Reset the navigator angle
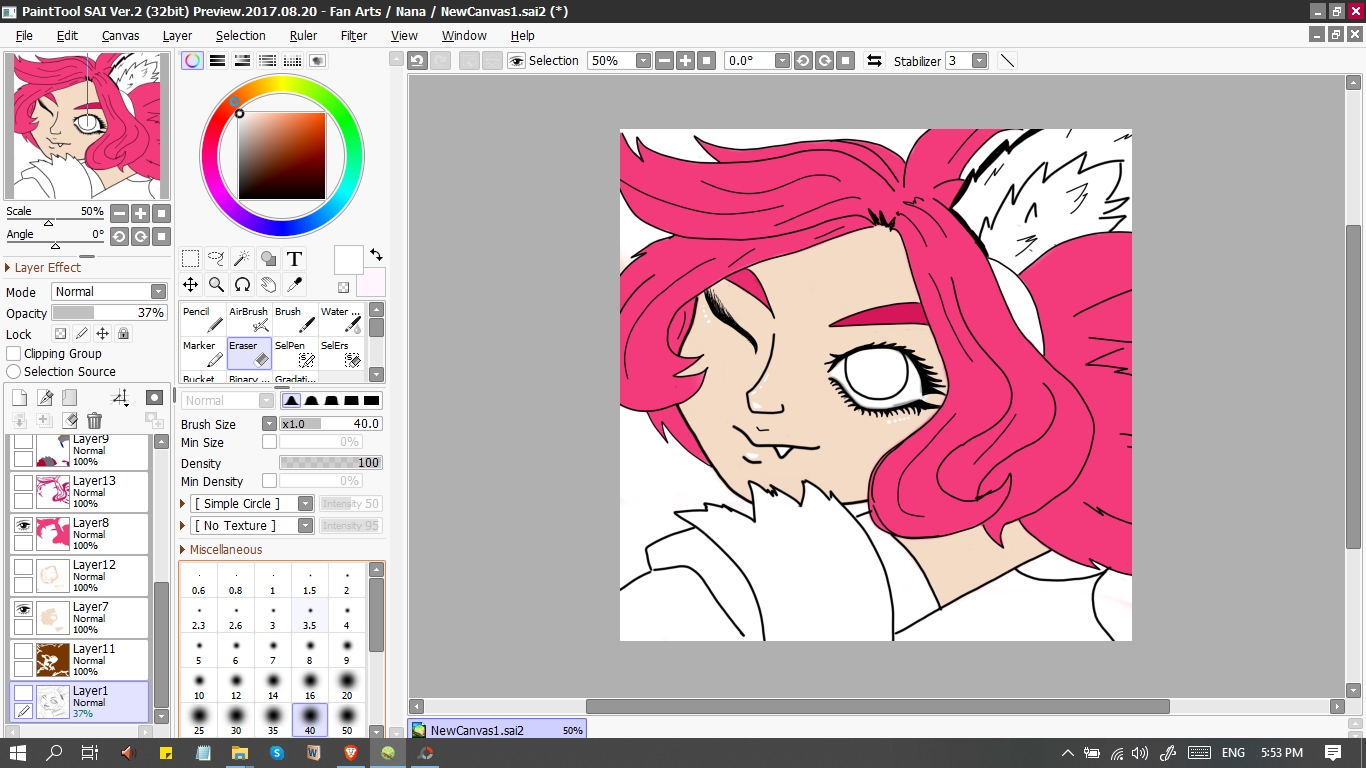1366x768 pixels. point(161,237)
